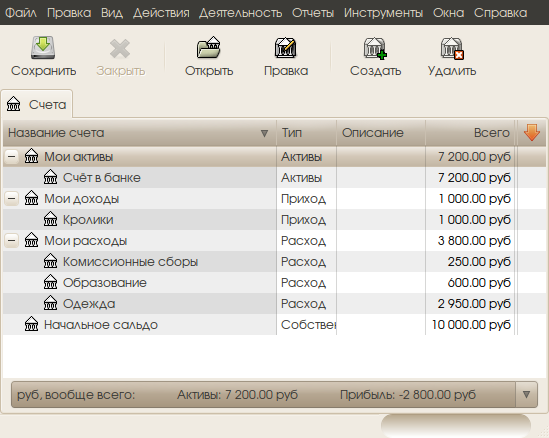
Task: Click the progress bar in the status bar
Action: 456,426
